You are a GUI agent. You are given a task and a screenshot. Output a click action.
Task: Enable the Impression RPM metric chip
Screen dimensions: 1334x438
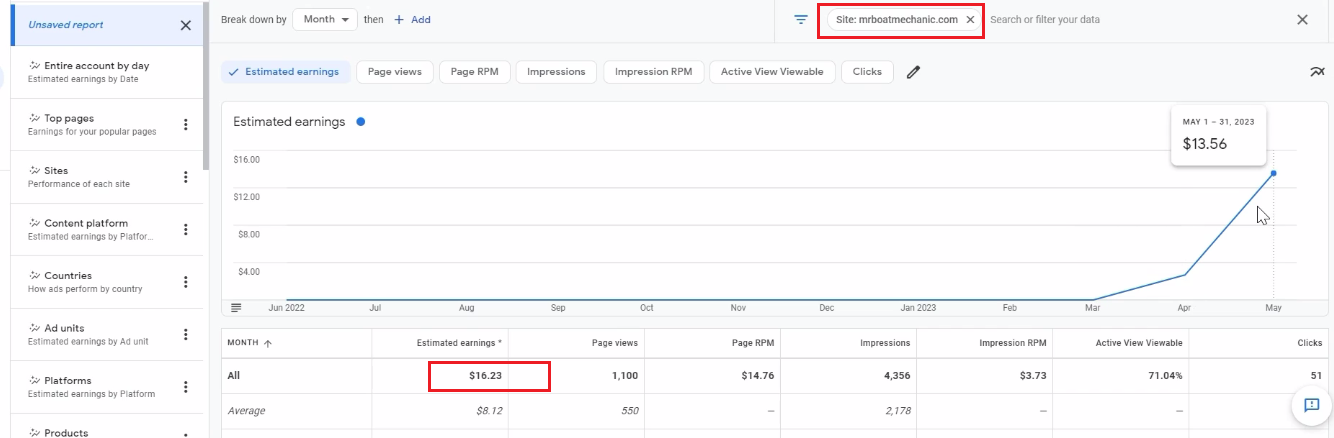(x=653, y=72)
